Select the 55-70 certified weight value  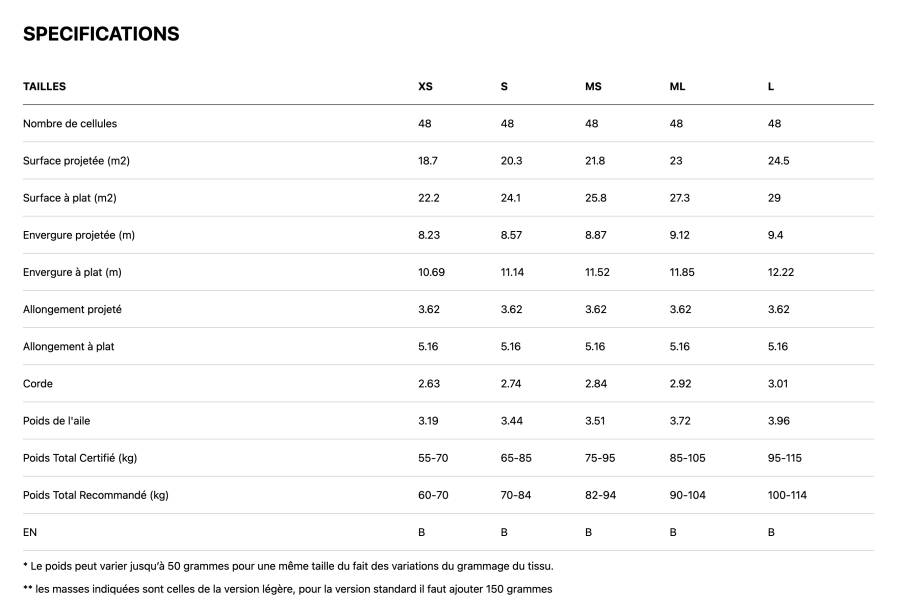[434, 458]
